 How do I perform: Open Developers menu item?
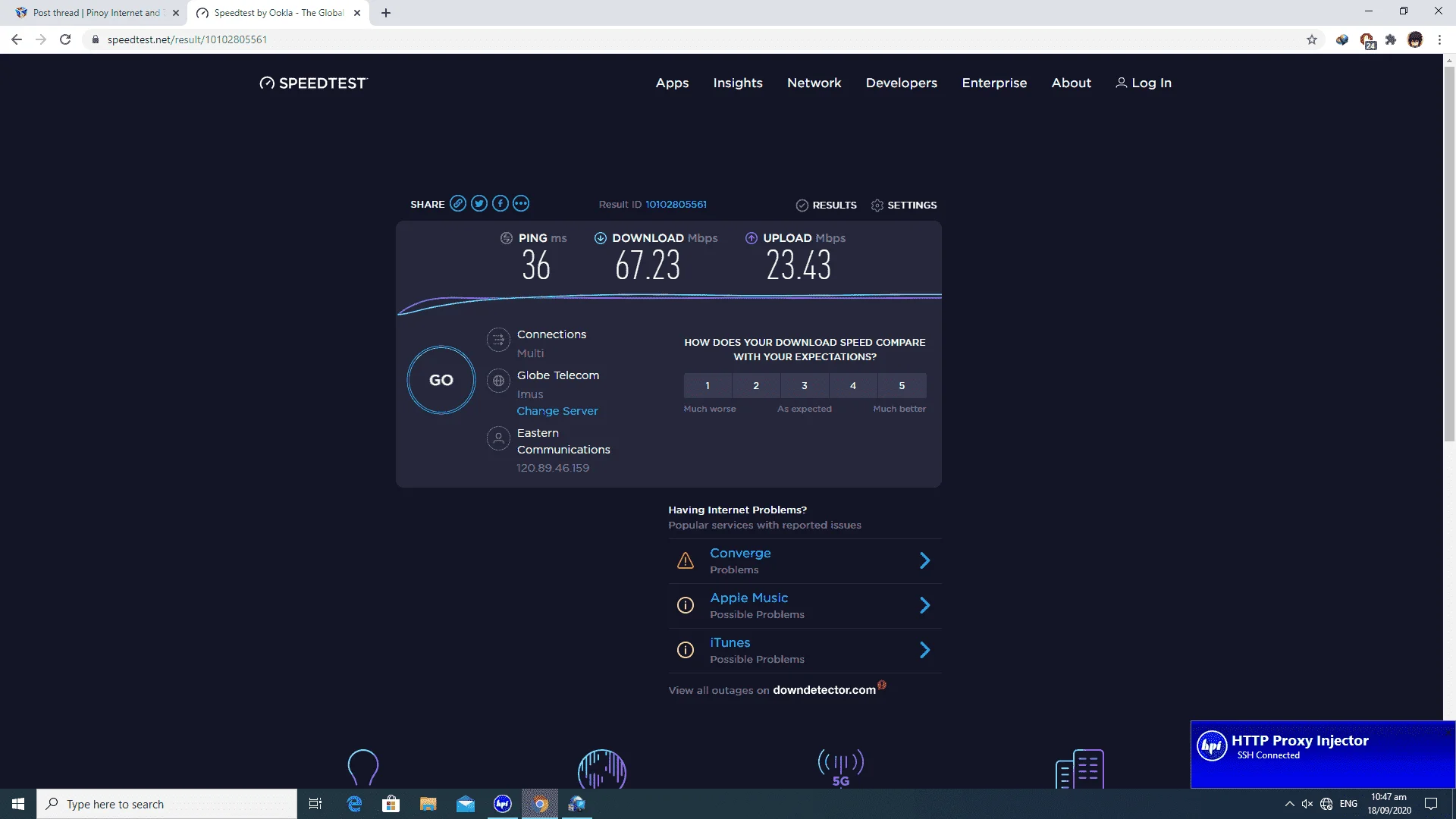click(x=902, y=83)
